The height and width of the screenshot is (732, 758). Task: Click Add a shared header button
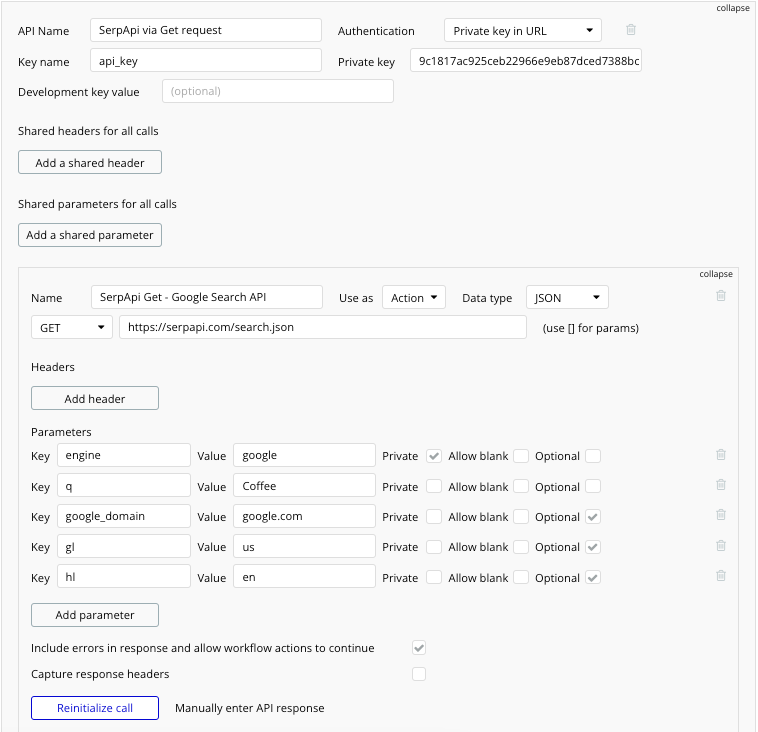[90, 163]
